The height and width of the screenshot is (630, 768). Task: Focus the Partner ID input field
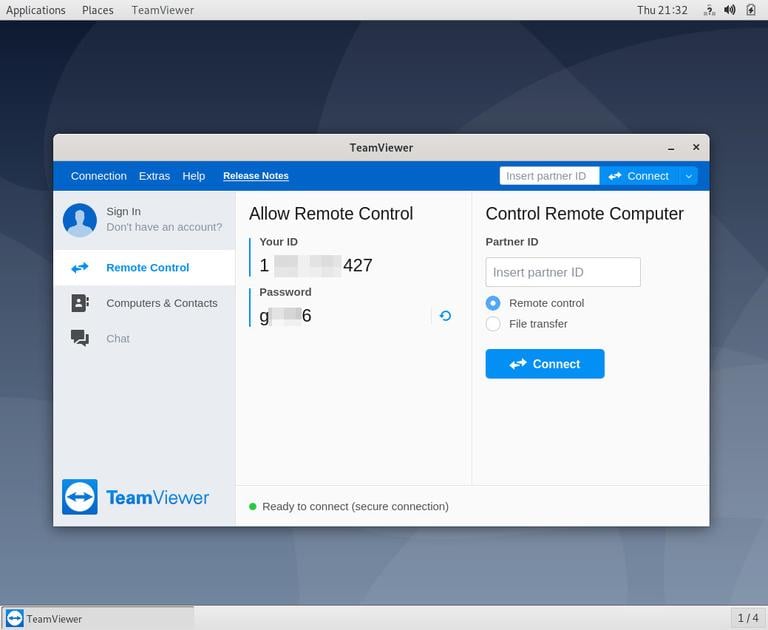point(563,272)
